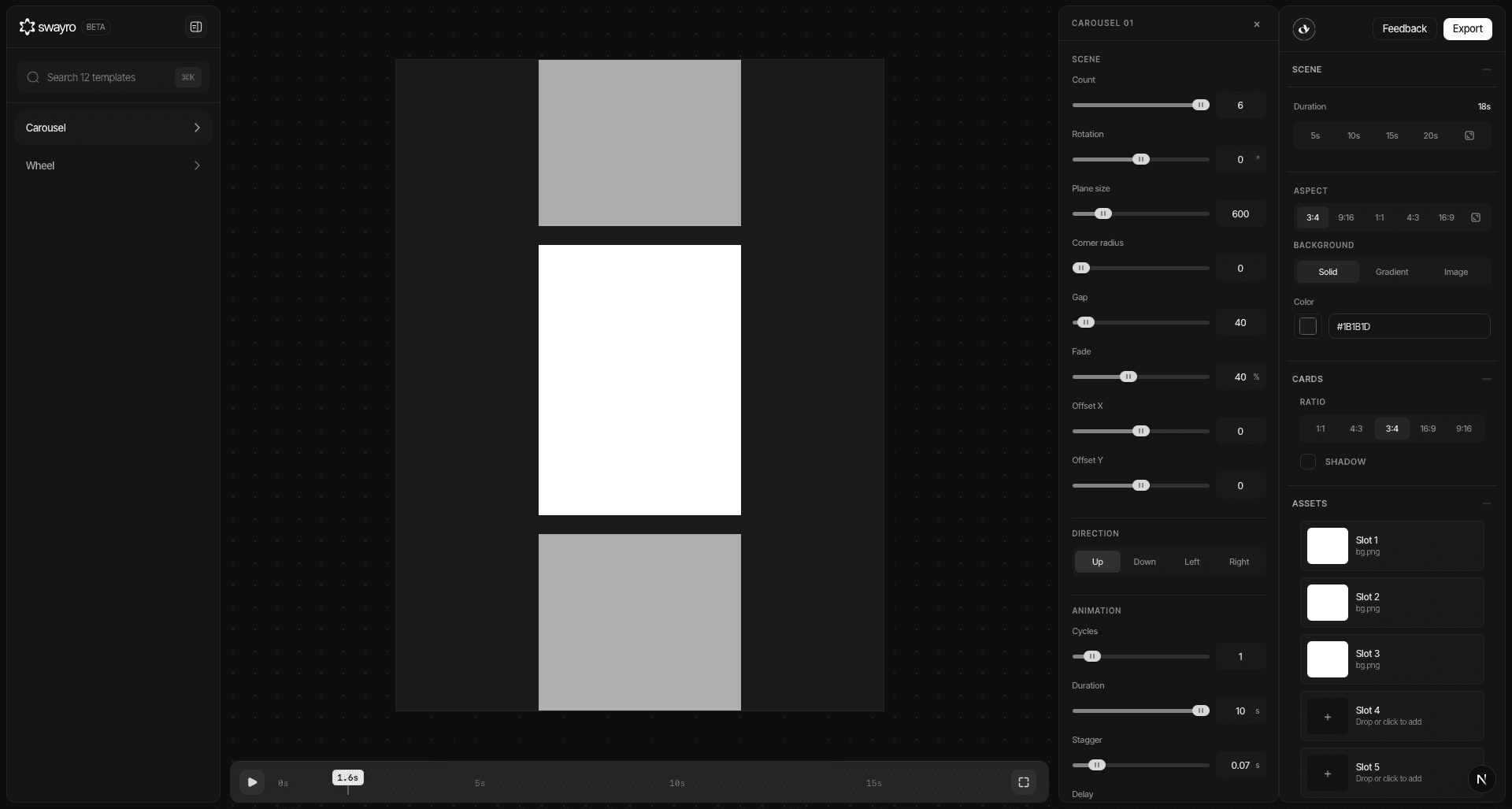
Task: Set scene duration to 20s
Action: coord(1431,135)
